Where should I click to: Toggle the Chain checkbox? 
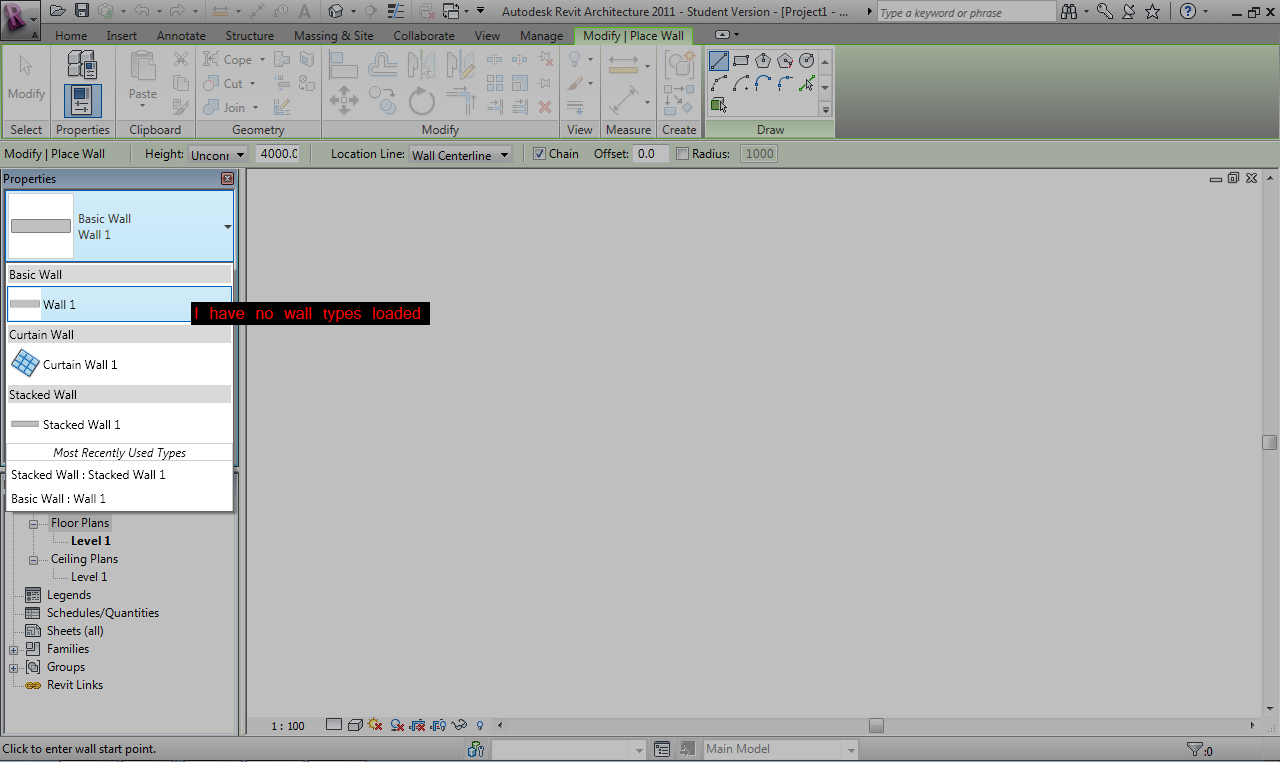pyautogui.click(x=539, y=154)
